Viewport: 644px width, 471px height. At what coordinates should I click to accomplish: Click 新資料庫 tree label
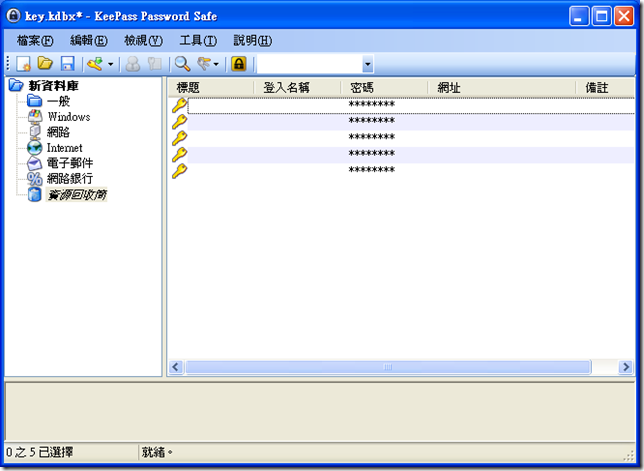click(x=53, y=86)
